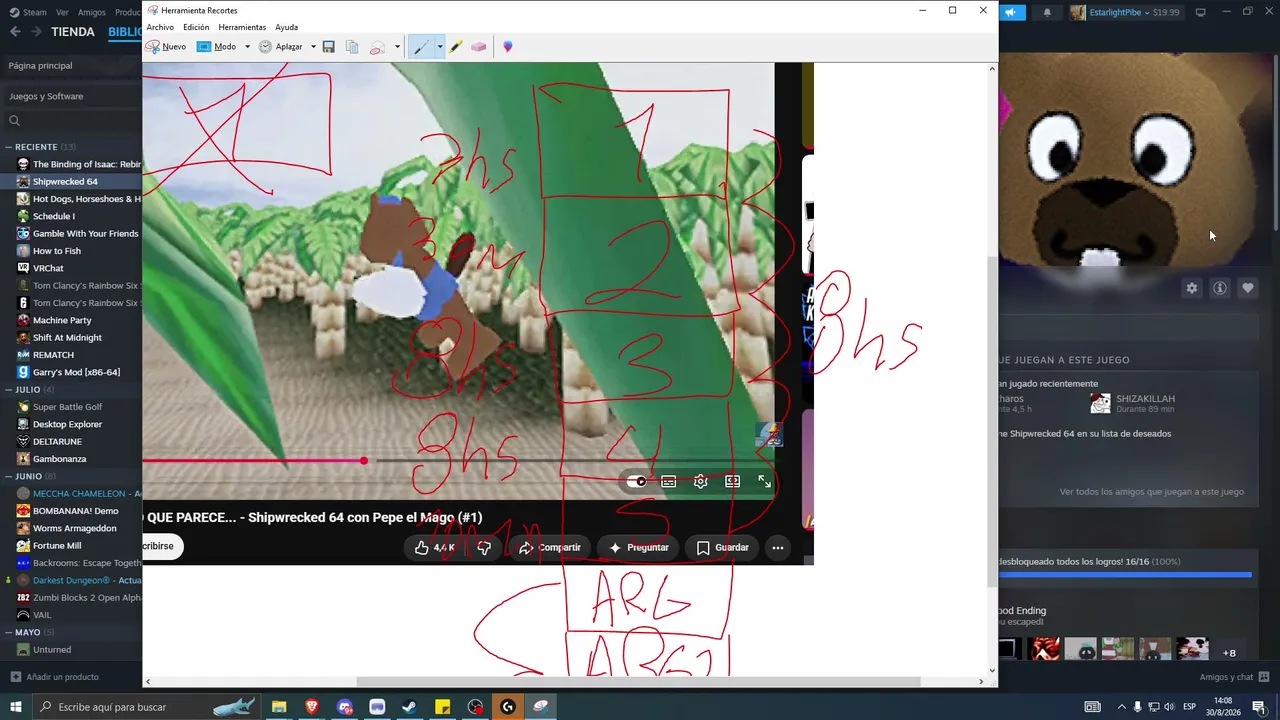This screenshot has height=720, width=1280.
Task: Open Discord from the taskbar
Action: 345,707
